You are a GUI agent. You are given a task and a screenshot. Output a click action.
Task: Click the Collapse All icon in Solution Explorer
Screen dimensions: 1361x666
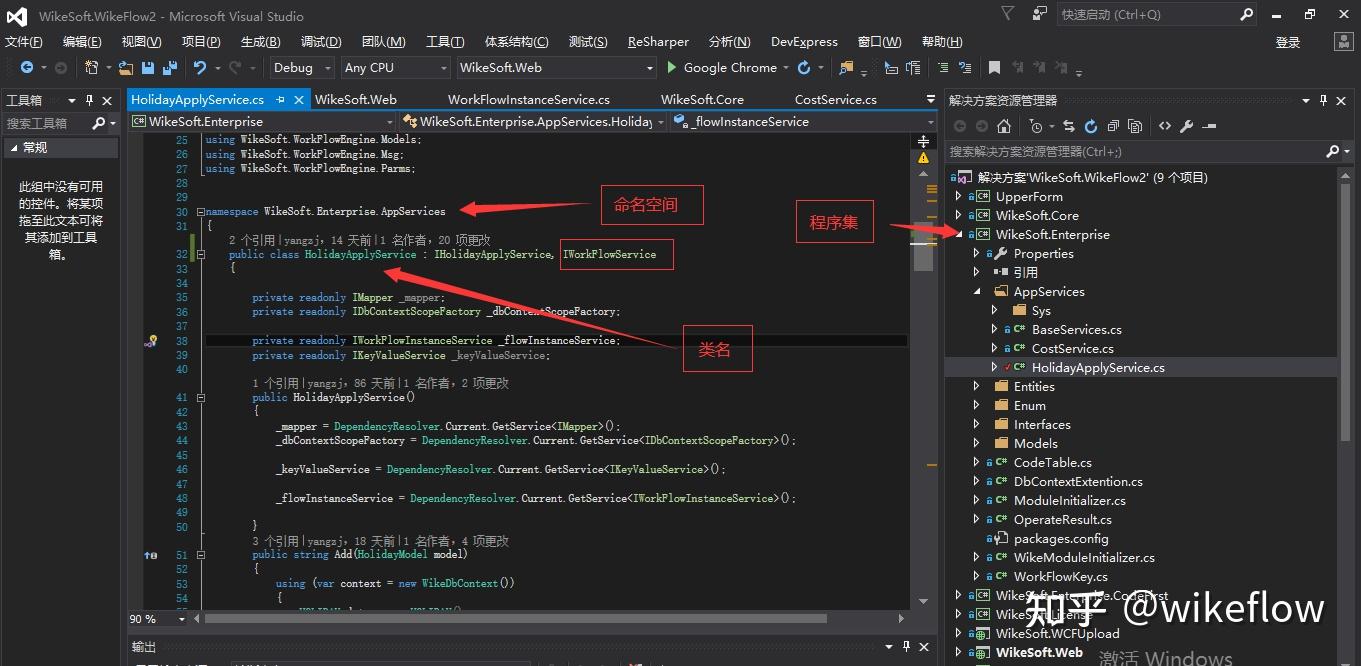click(1113, 125)
